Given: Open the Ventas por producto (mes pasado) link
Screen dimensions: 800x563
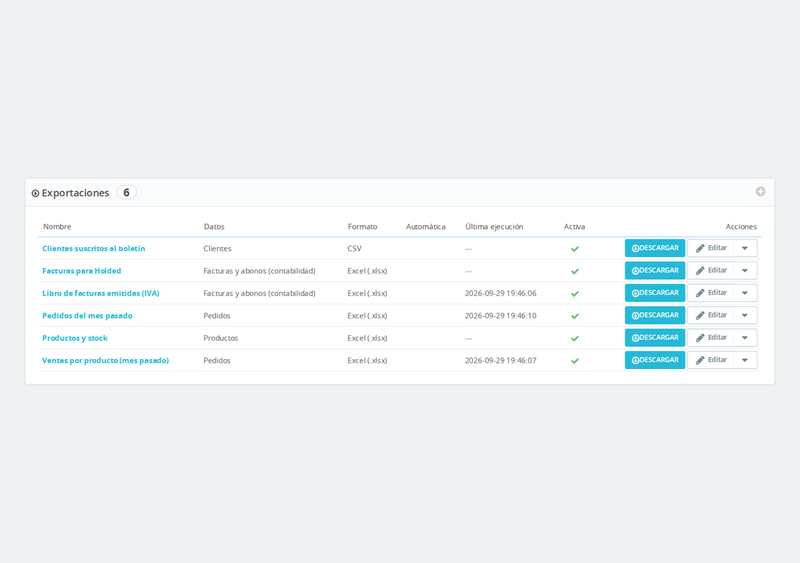Looking at the screenshot, I should click(105, 360).
